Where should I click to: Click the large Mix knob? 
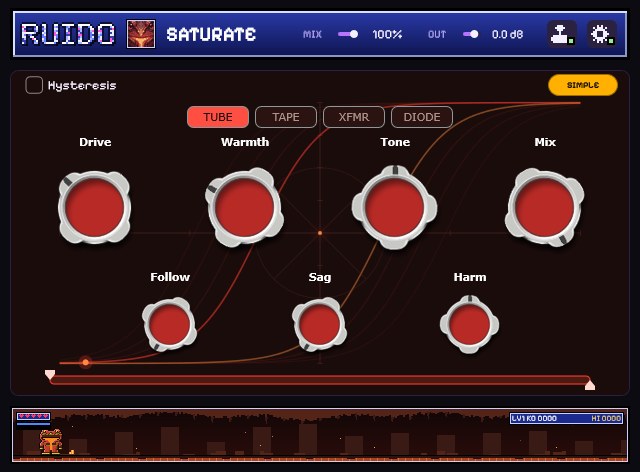pos(544,207)
